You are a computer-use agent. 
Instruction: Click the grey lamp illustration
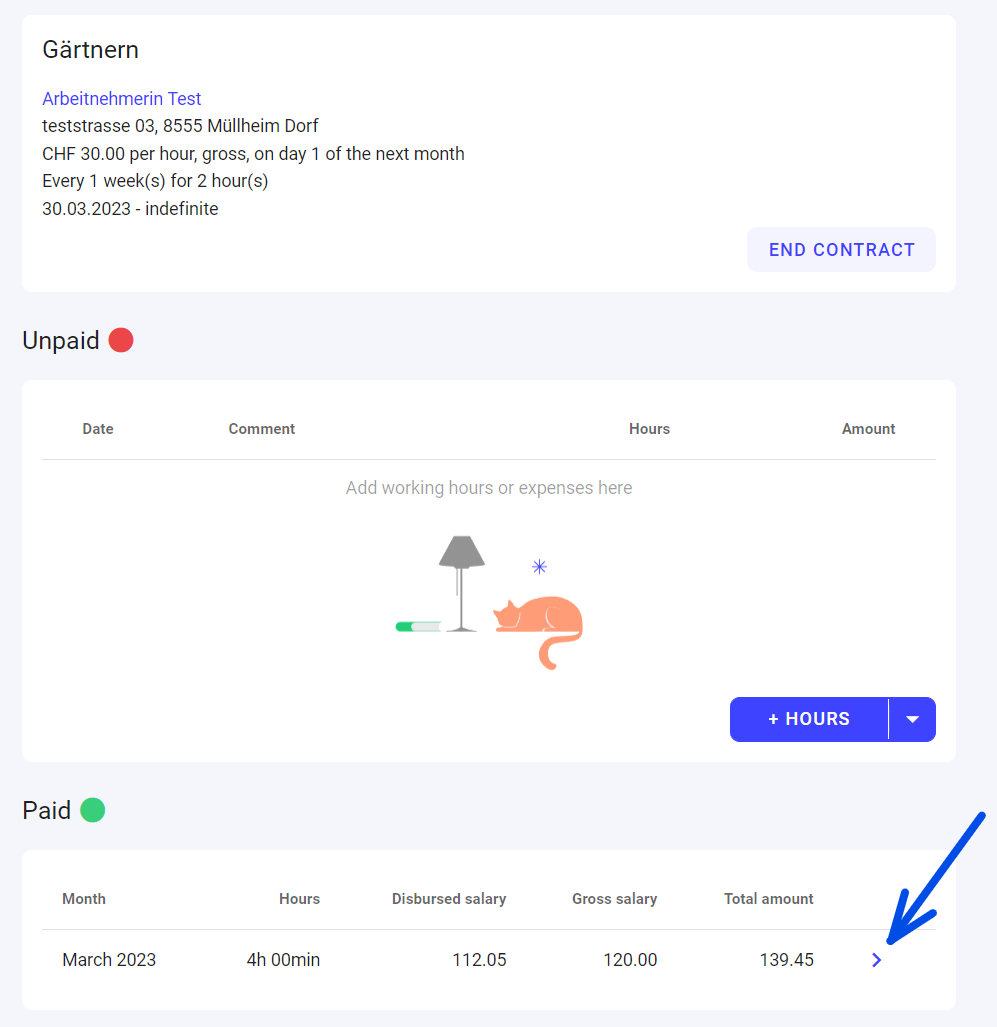(x=461, y=580)
